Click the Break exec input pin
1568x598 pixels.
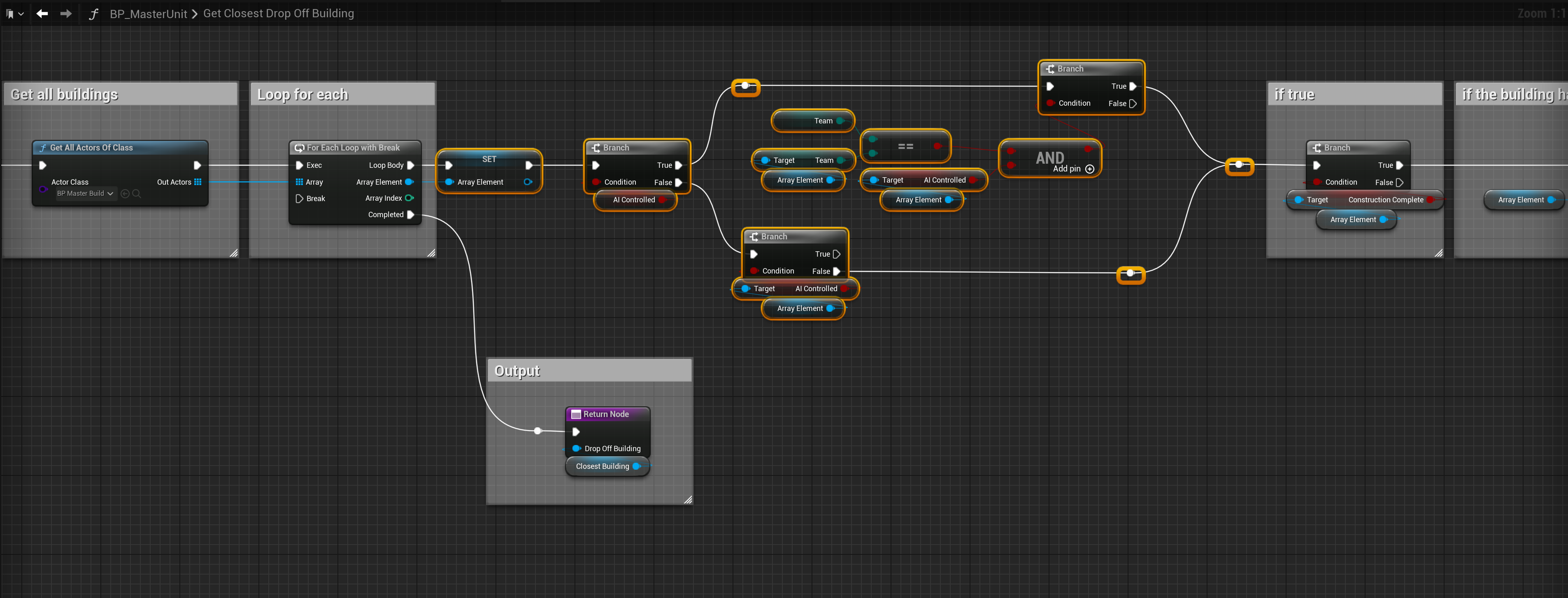[x=299, y=198]
